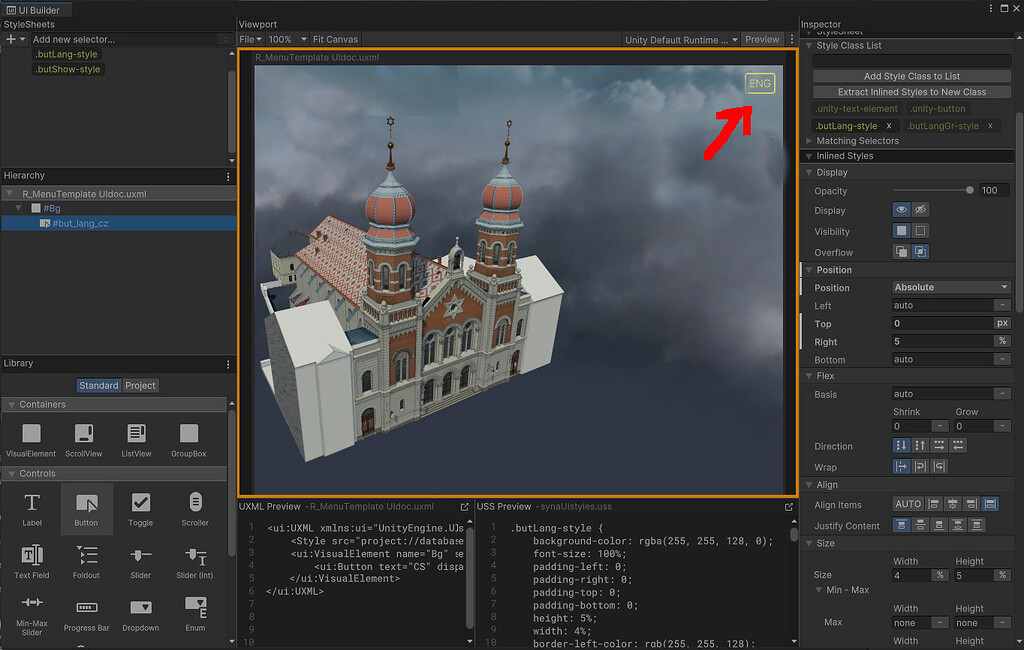
Task: Open the Unity Default Runtime theme dropdown
Action: [678, 39]
